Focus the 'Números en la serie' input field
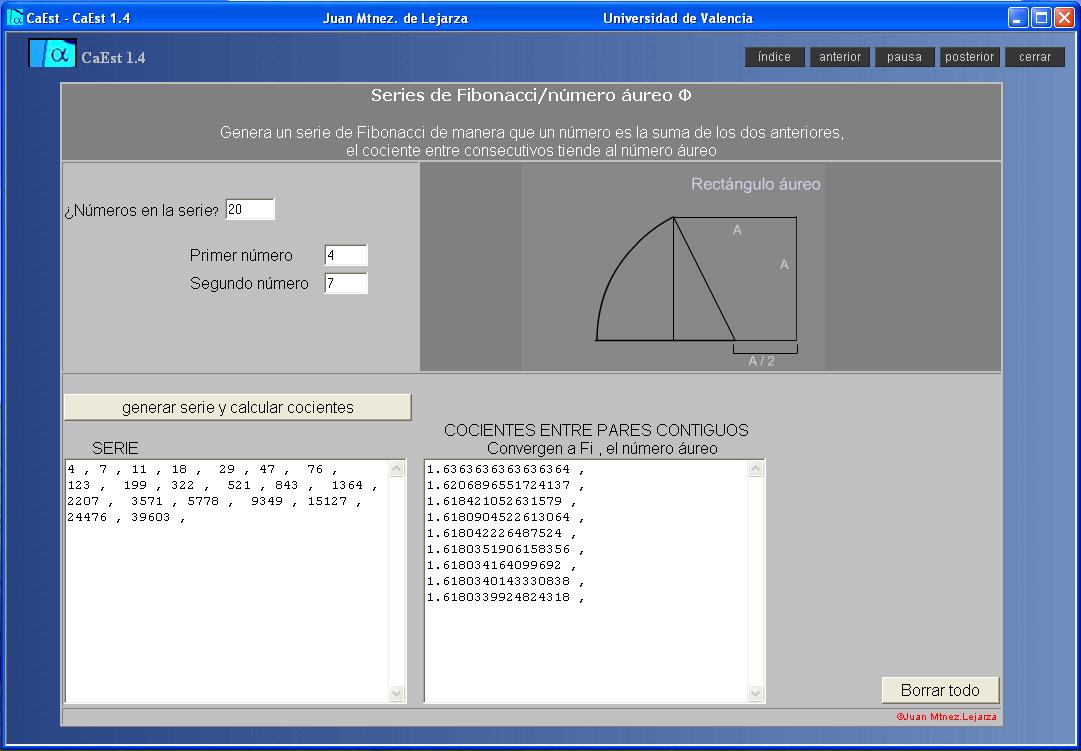Screen dimensions: 1081x751 [x=250, y=210]
